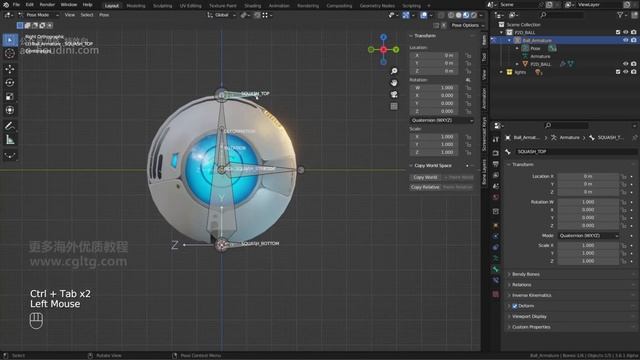Select rendered viewport shading icon
This screenshot has width=640, height=360.
[x=474, y=15]
